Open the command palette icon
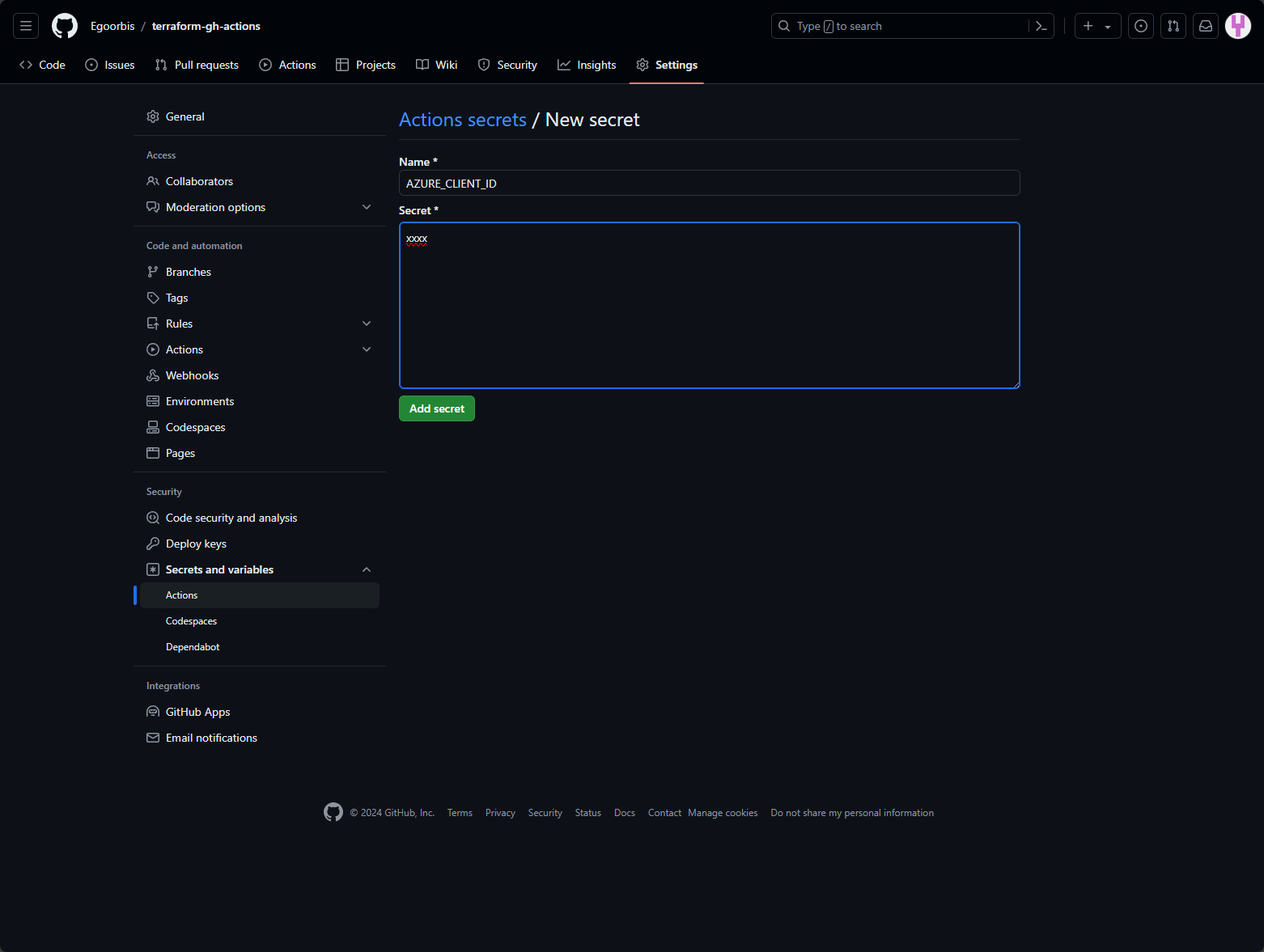1264x952 pixels. click(x=1041, y=26)
